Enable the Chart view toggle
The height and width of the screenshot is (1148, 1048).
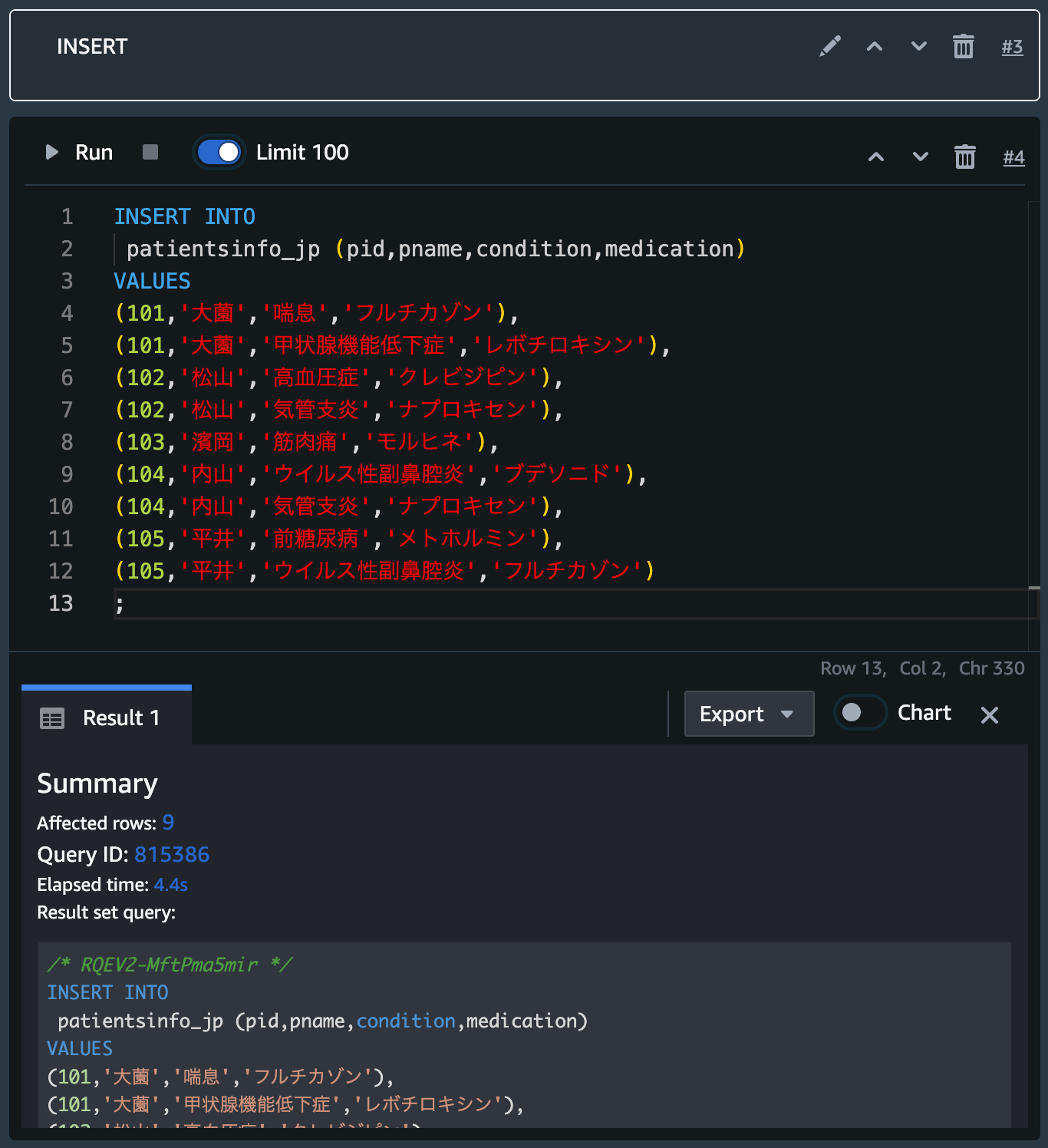(x=859, y=712)
